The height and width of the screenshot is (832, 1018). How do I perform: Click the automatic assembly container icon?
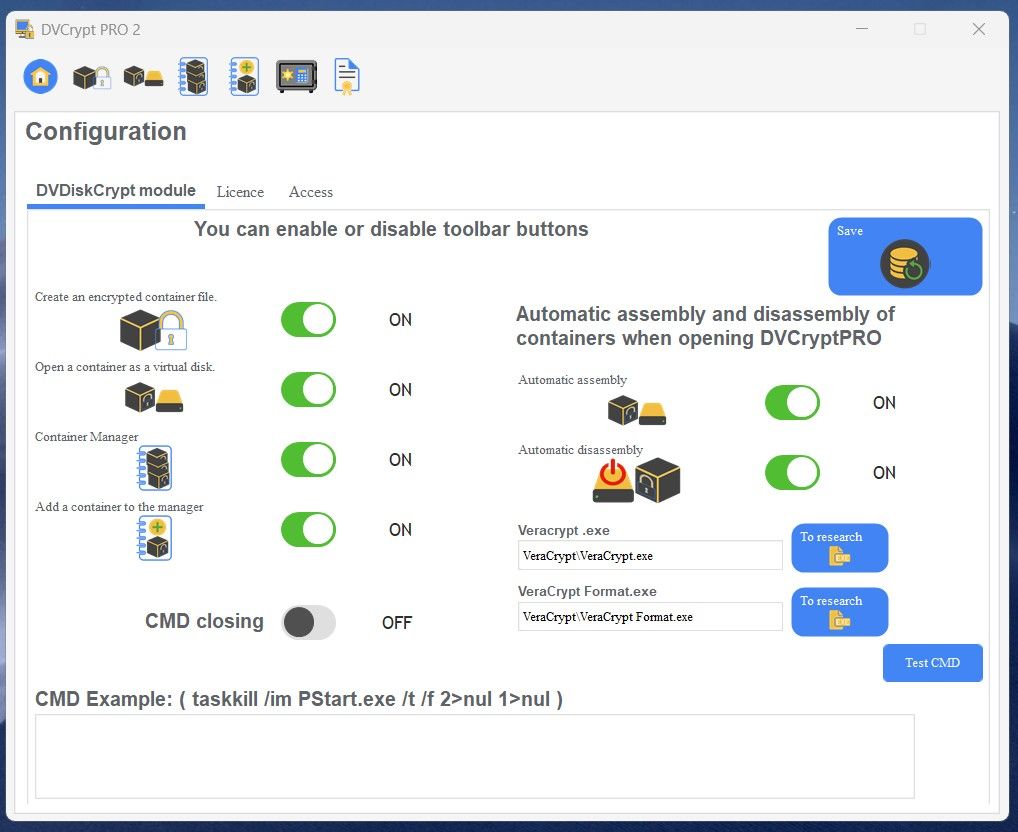click(636, 408)
